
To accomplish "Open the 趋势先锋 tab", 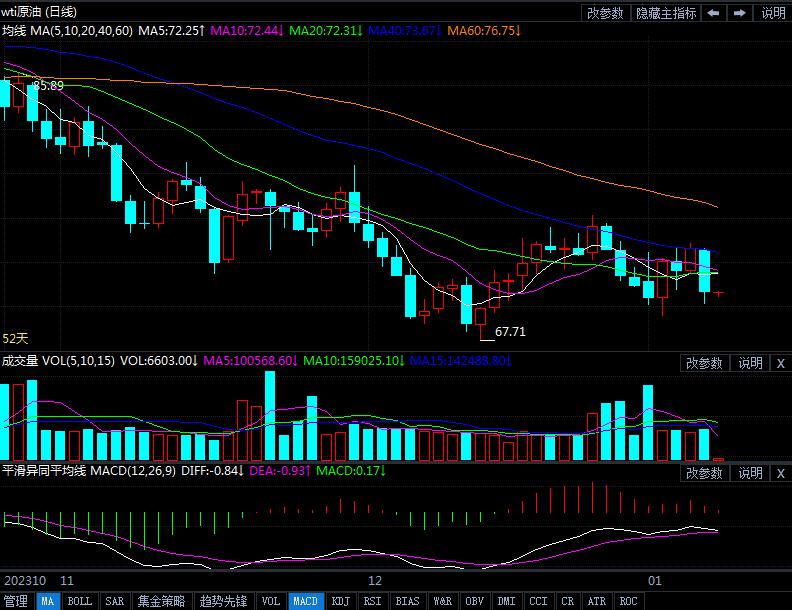I will [x=223, y=601].
